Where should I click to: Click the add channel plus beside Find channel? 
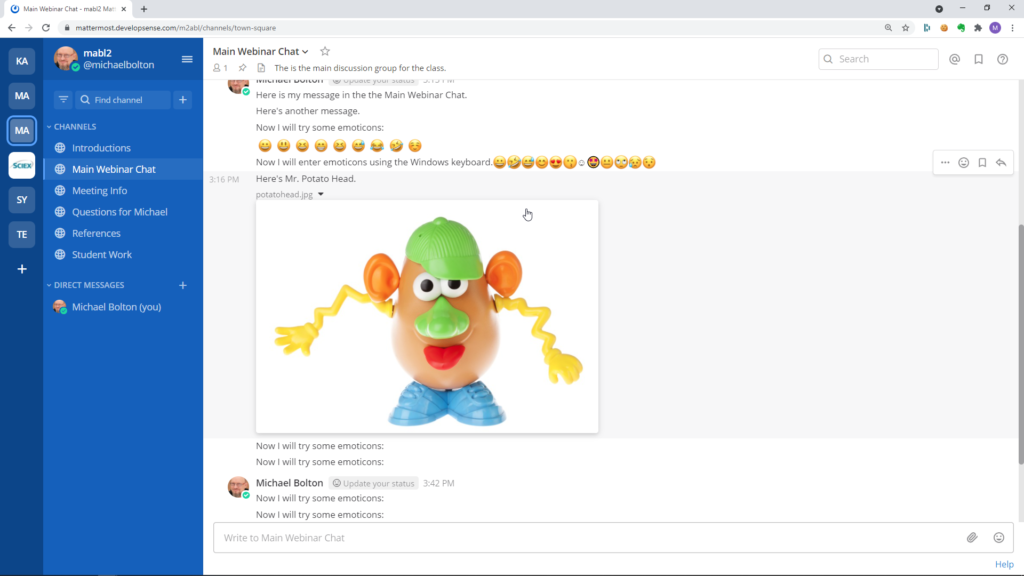point(183,100)
